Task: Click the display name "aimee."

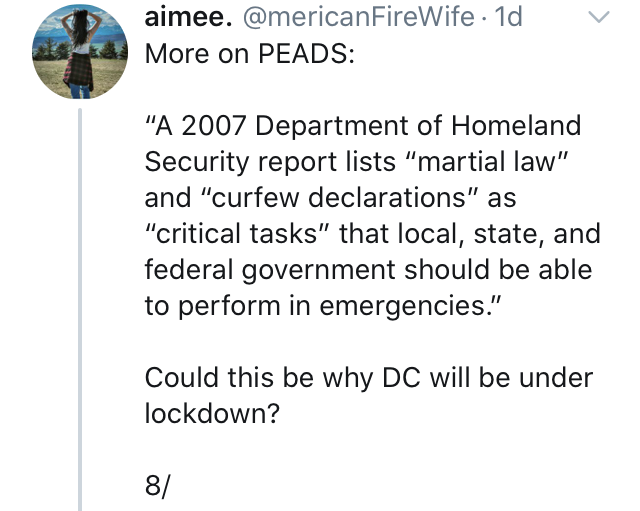Action: point(189,16)
